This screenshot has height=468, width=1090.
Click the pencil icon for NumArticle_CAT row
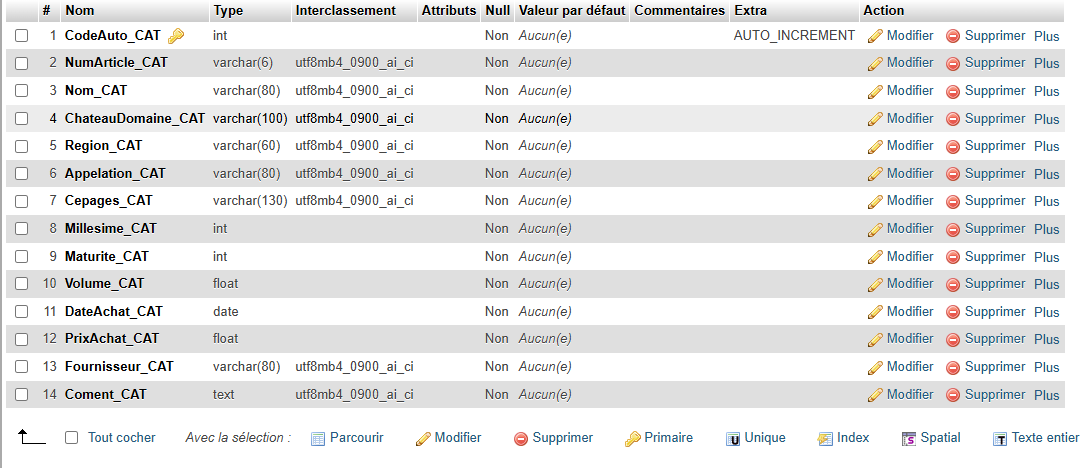pos(875,64)
